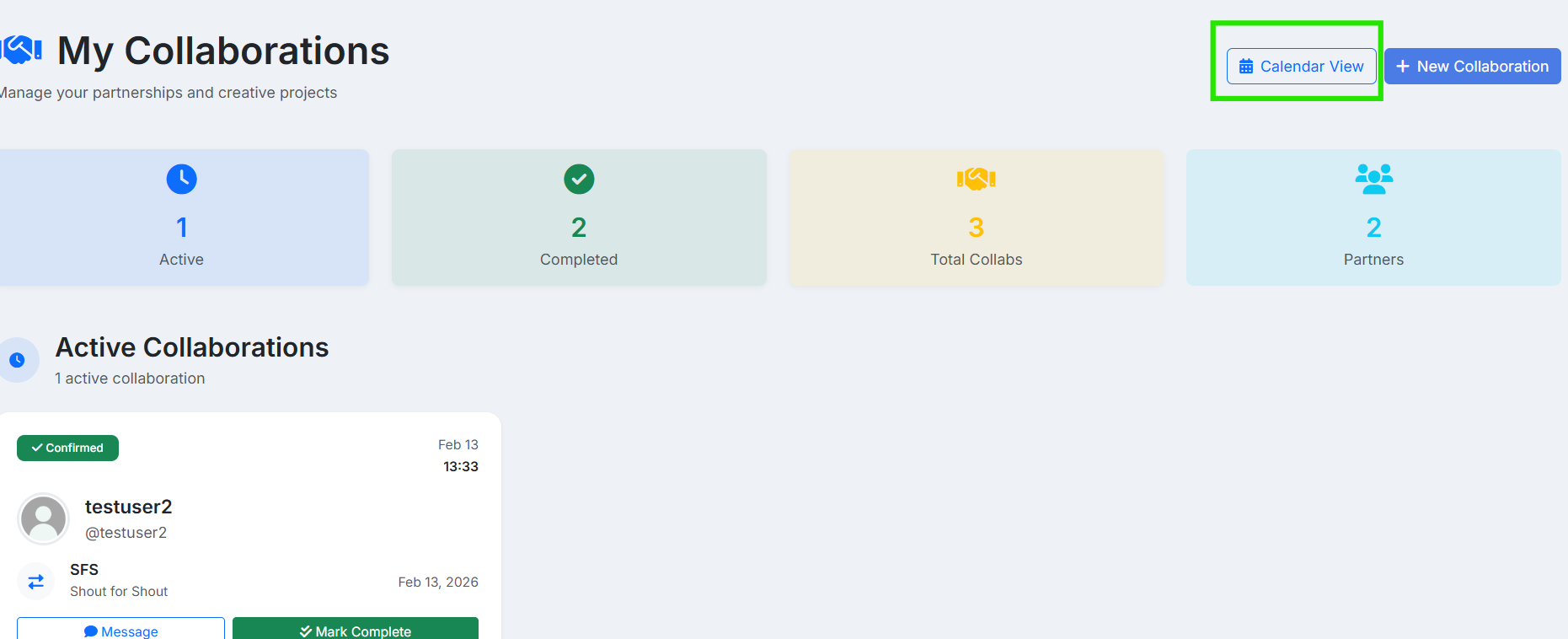Click the handshake icon beside My Collaborations

coord(21,50)
